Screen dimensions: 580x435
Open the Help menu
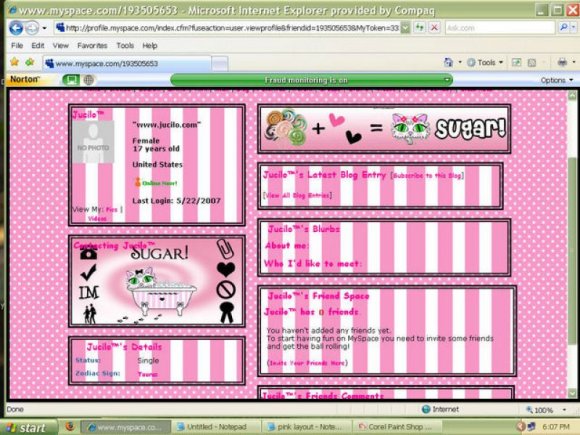click(150, 45)
